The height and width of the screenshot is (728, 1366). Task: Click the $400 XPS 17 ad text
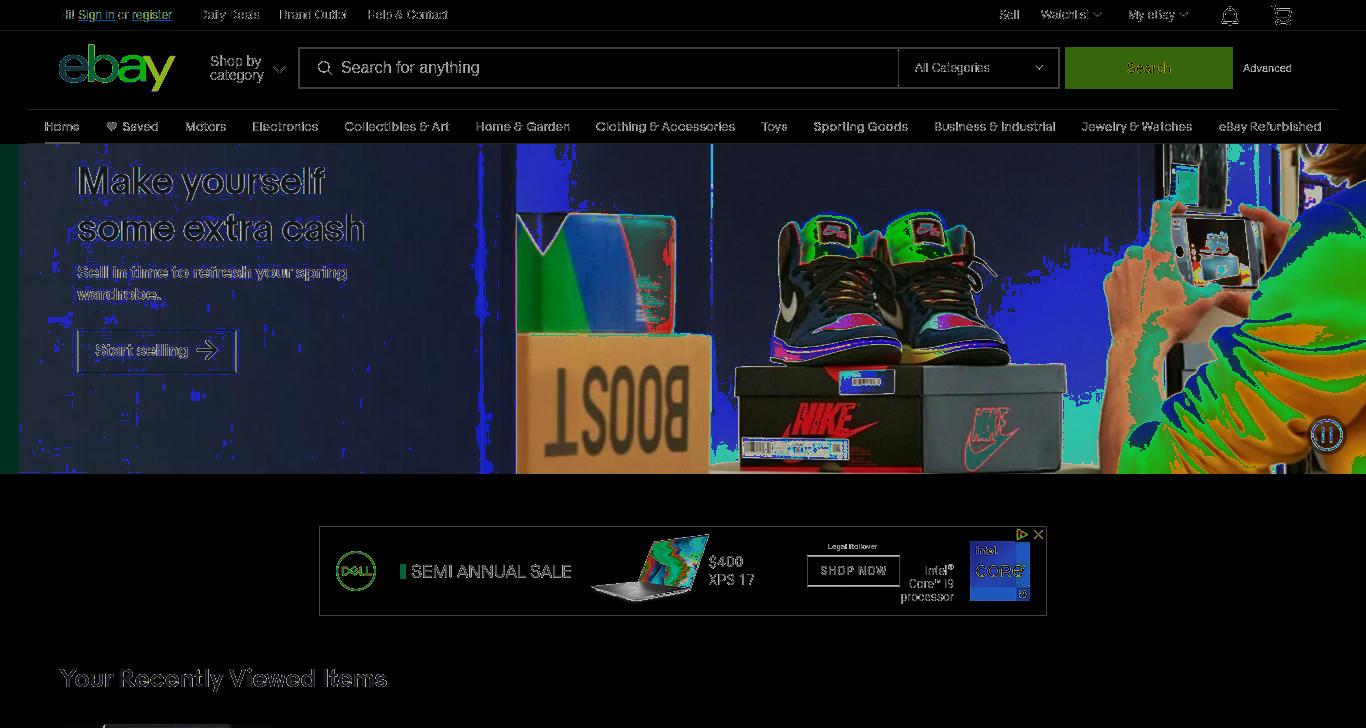731,571
